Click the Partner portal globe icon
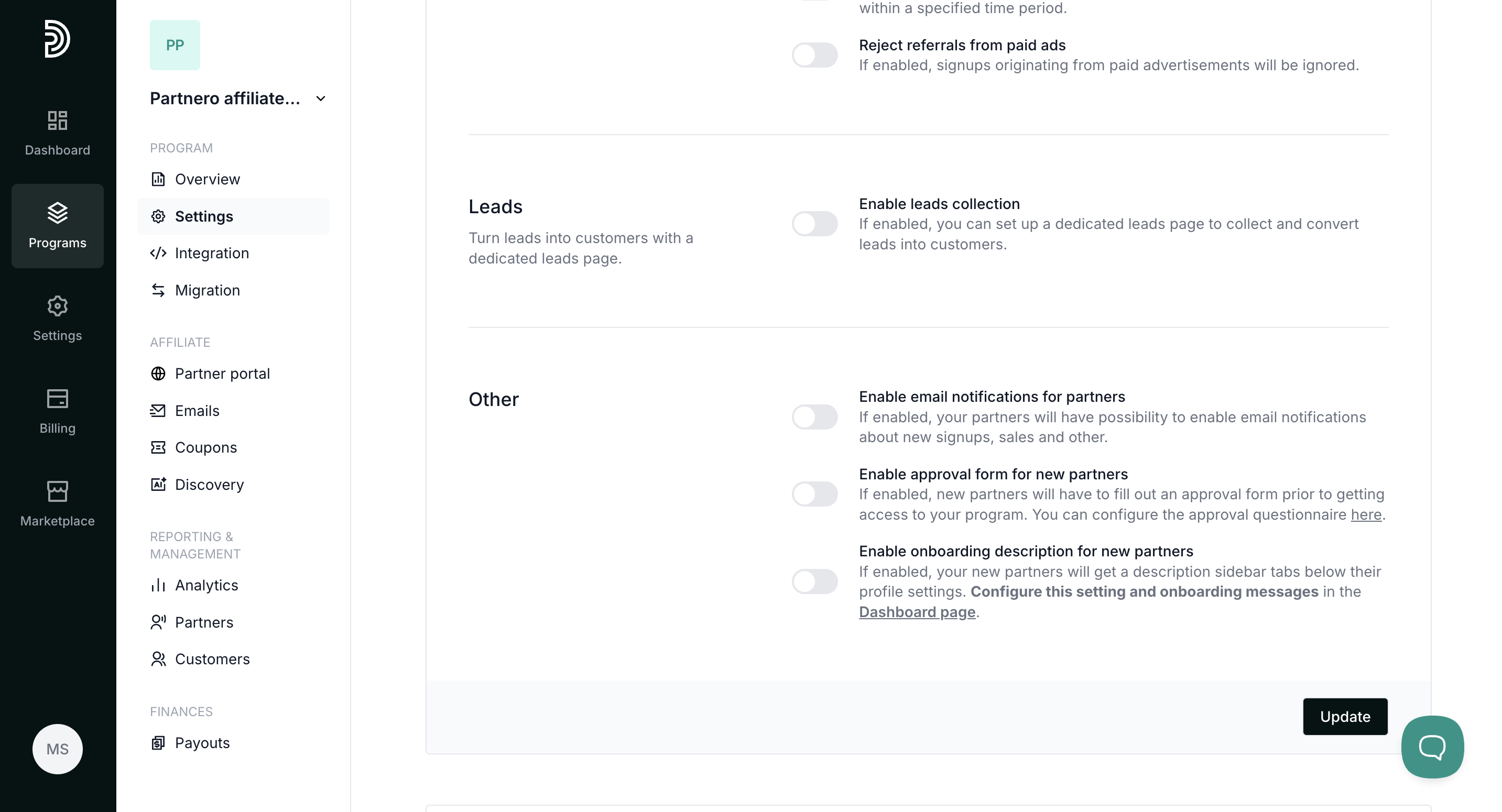This screenshot has width=1502, height=812. coord(158,374)
